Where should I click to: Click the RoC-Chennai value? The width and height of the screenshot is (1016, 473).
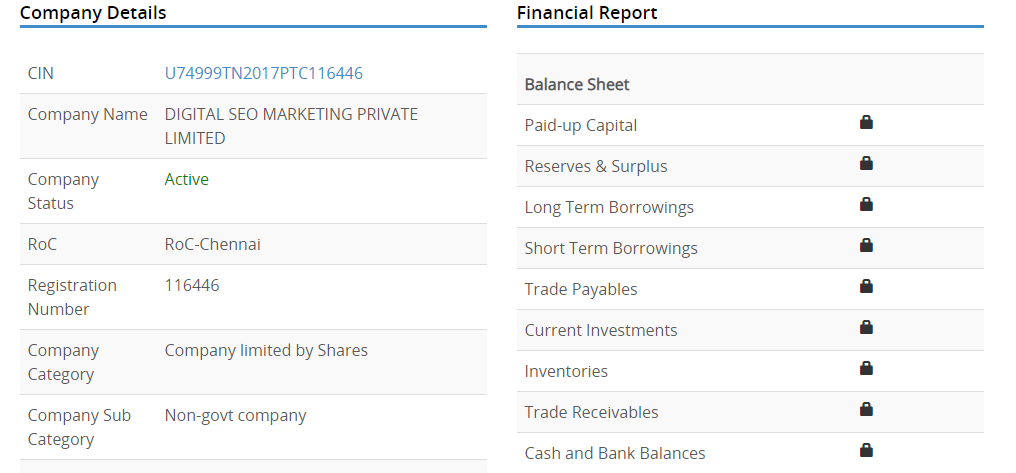click(213, 244)
